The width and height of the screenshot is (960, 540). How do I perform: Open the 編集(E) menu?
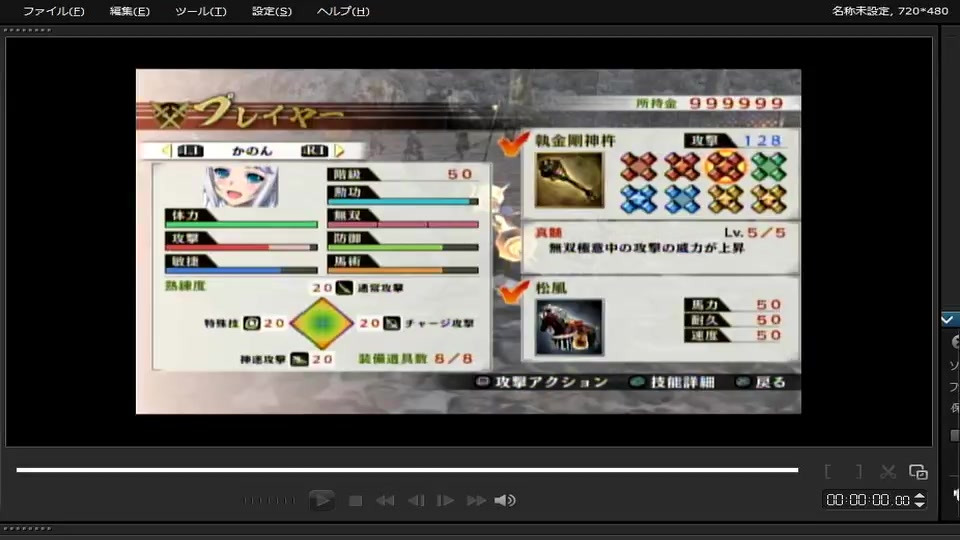pos(129,11)
